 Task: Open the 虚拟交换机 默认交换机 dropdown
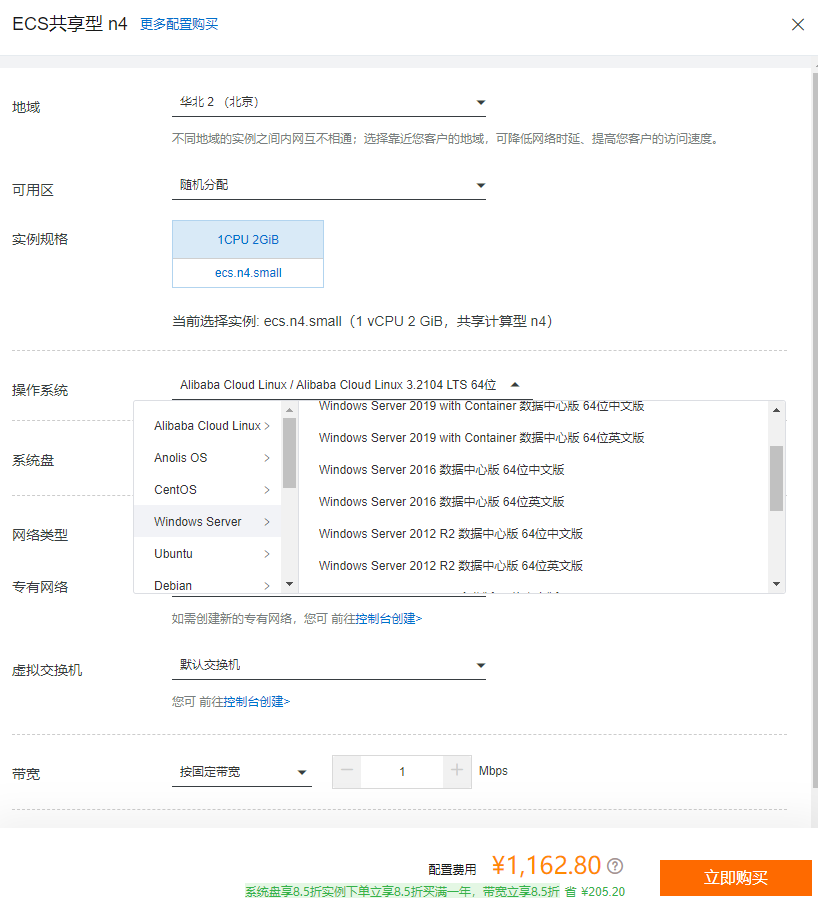(x=329, y=665)
